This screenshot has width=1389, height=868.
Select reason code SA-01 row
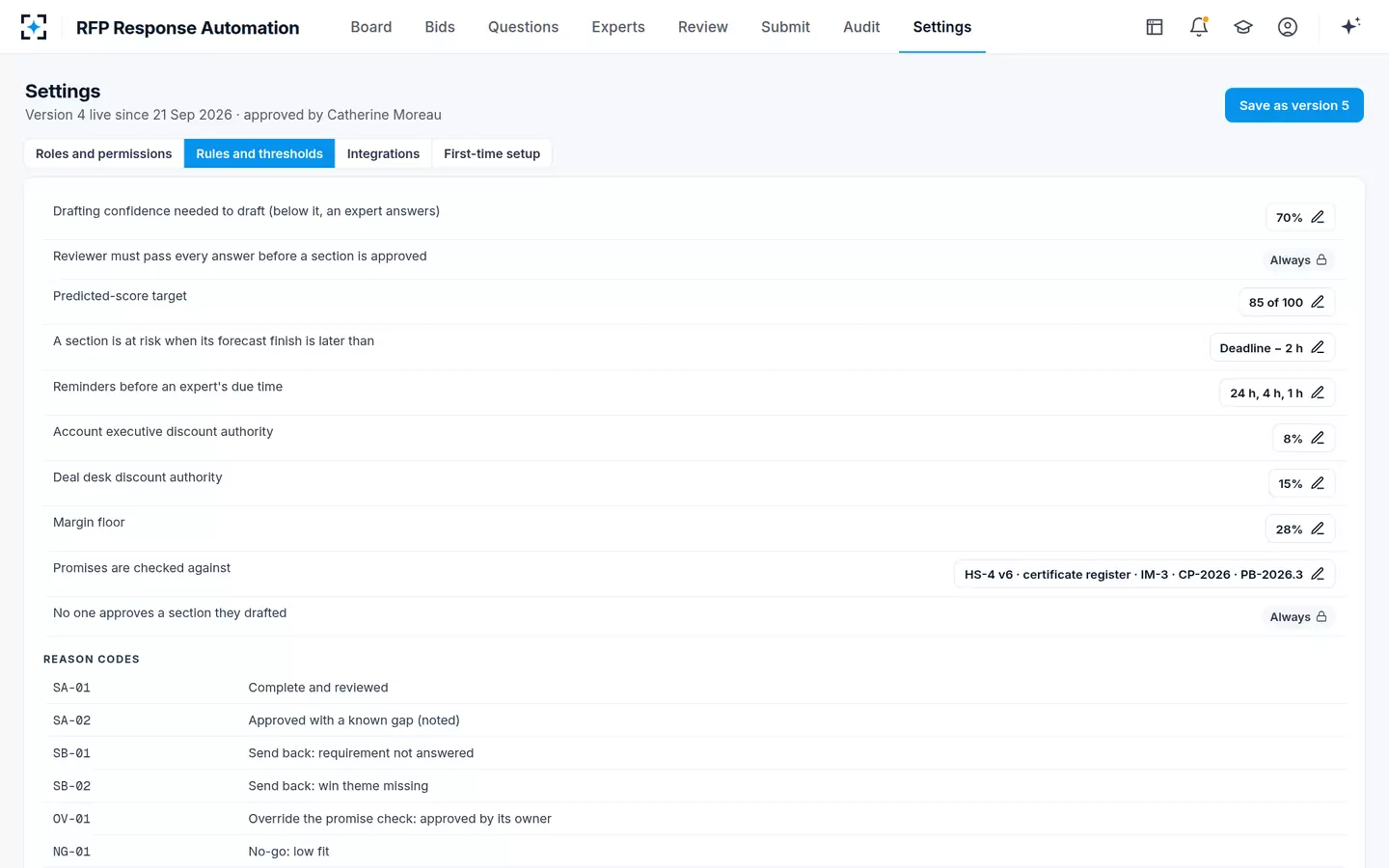(x=694, y=688)
